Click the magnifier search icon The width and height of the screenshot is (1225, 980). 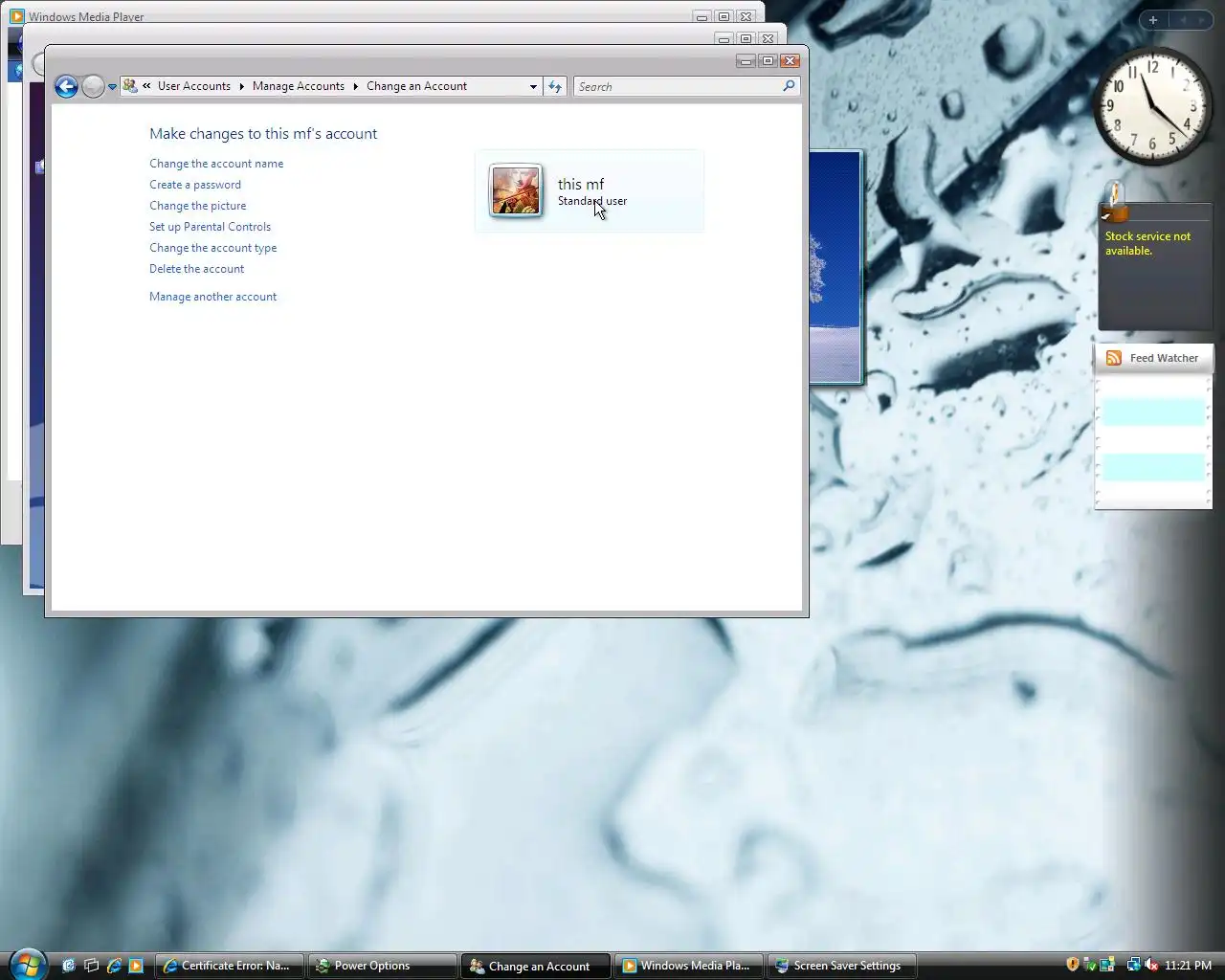789,86
